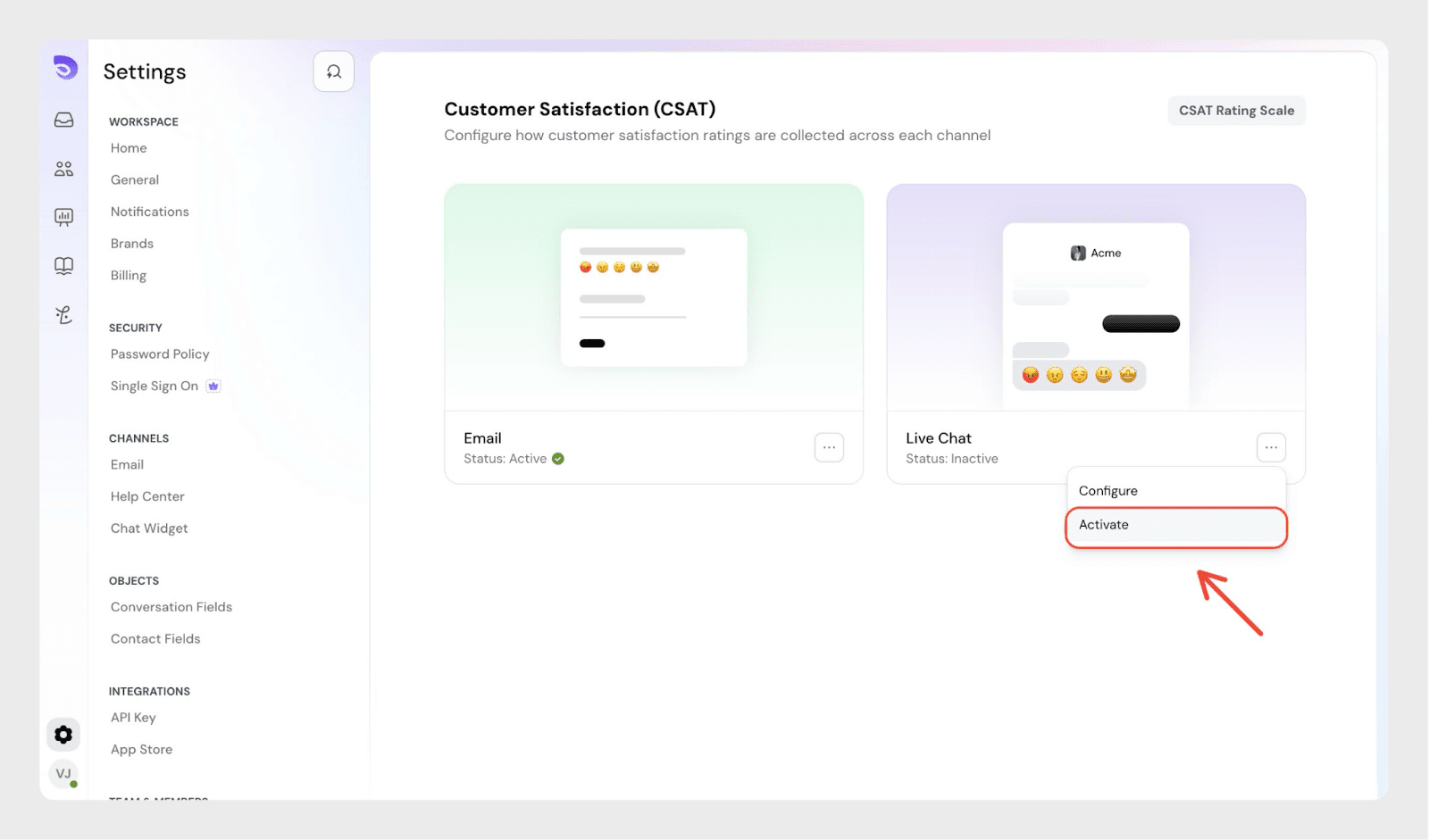The image size is (1429, 840).
Task: Open the API Key integrations page
Action: point(133,718)
